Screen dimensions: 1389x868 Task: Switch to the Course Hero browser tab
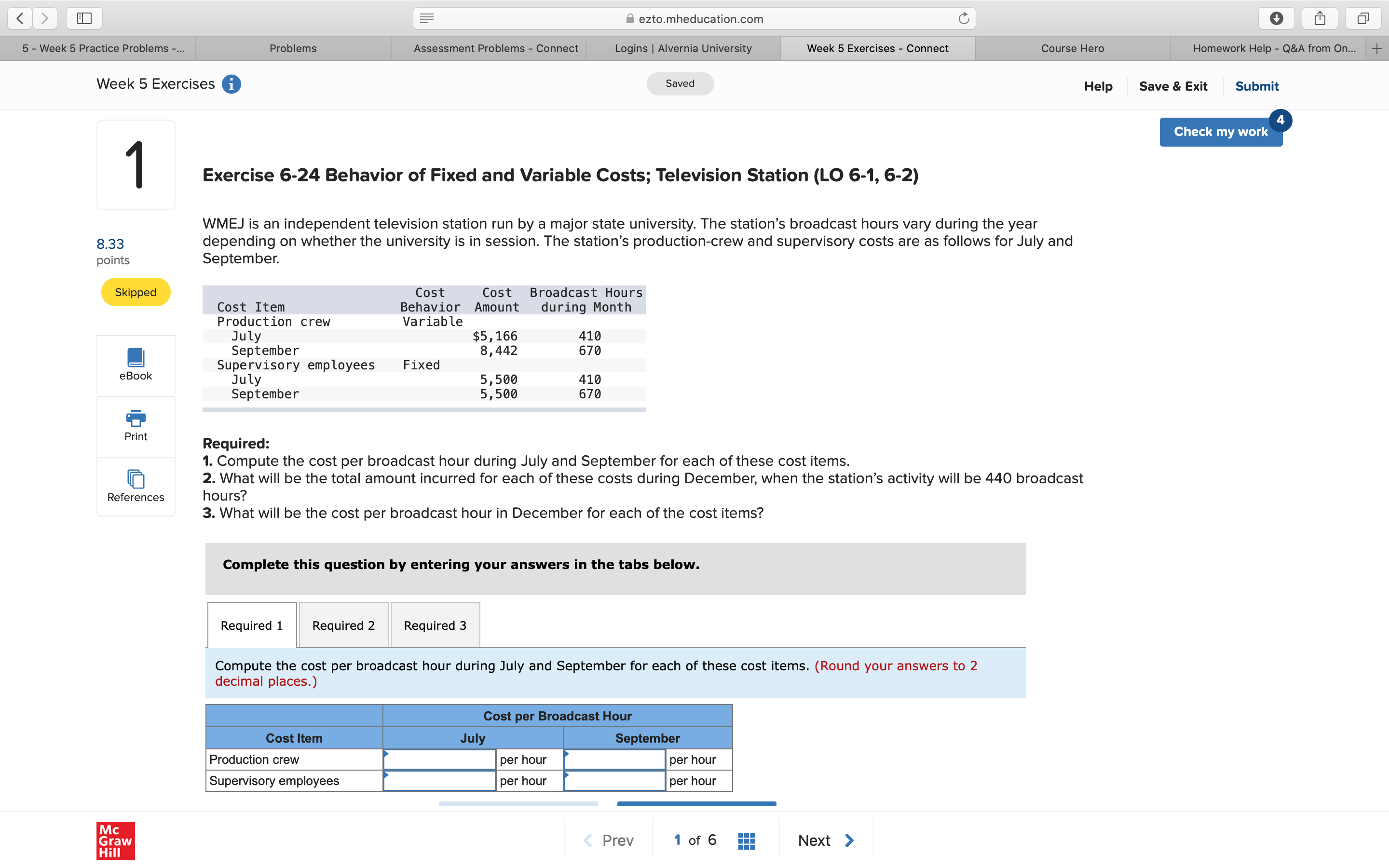(x=1072, y=48)
